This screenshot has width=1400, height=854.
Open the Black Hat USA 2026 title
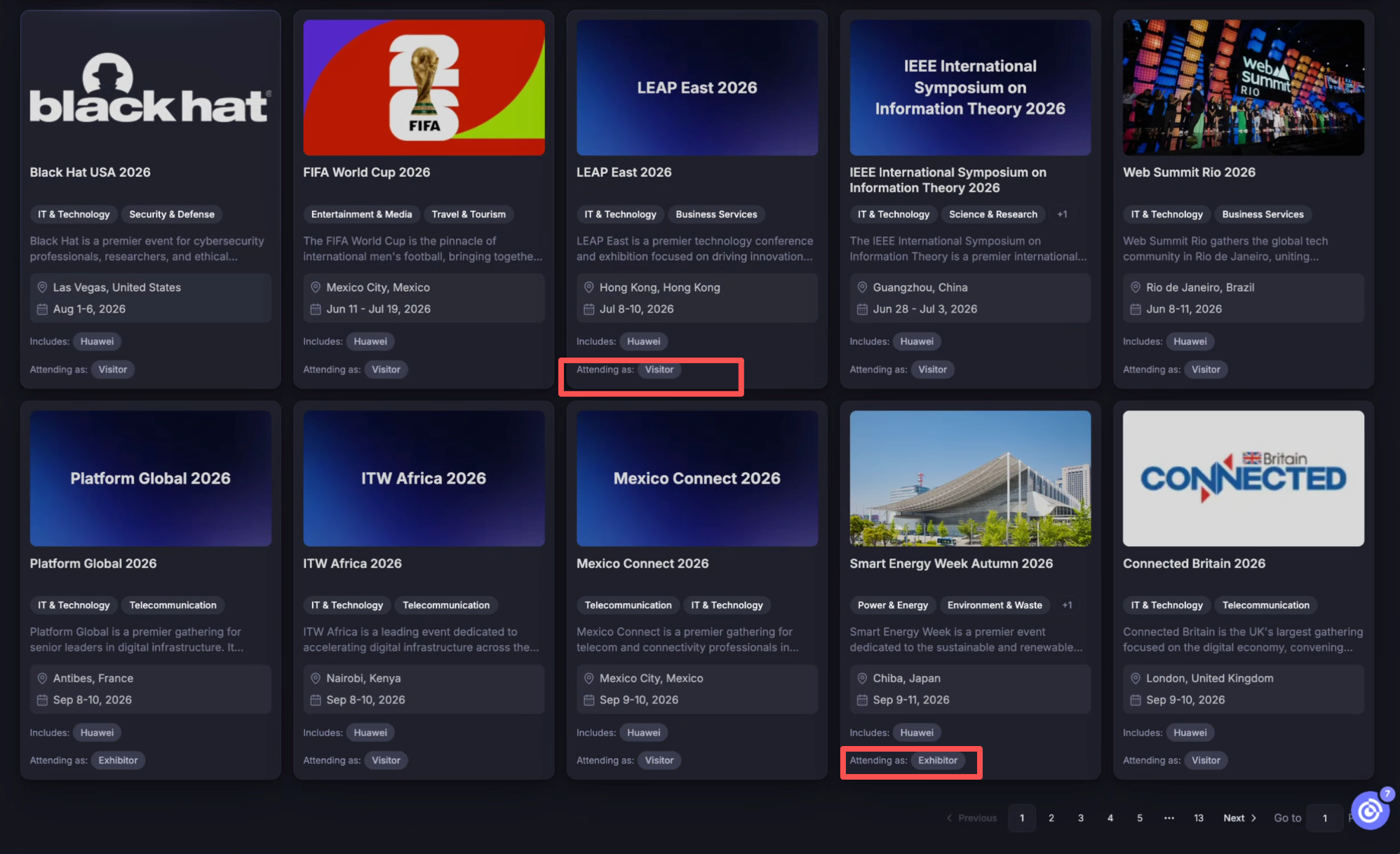(x=90, y=172)
